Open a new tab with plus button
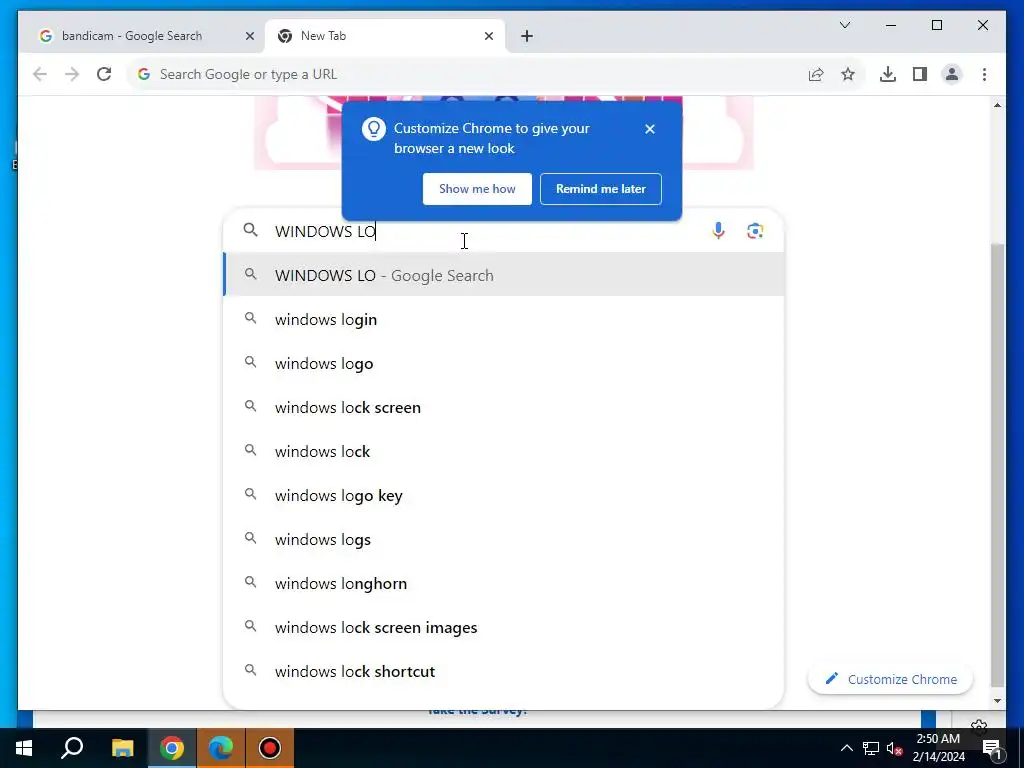 527,37
